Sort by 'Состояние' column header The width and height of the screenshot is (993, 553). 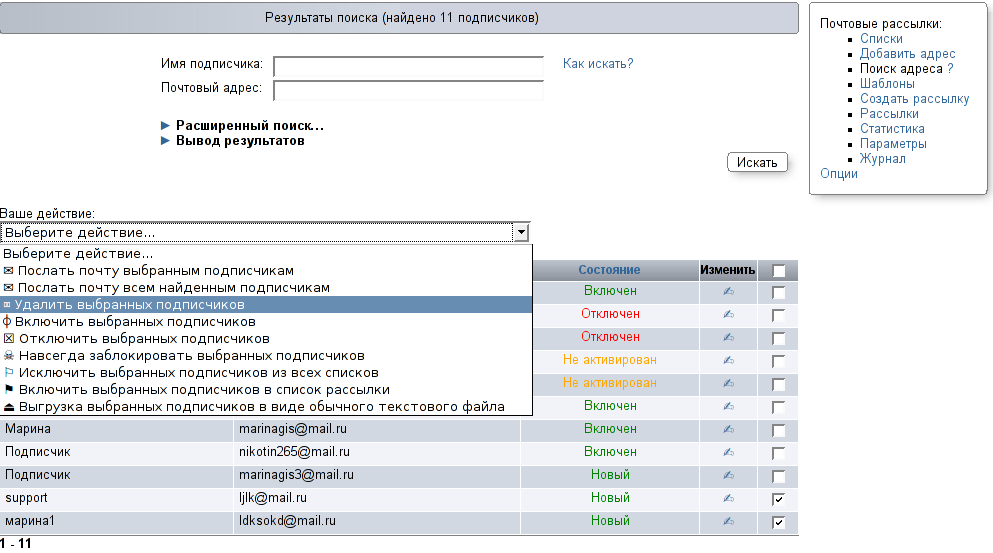[x=609, y=270]
